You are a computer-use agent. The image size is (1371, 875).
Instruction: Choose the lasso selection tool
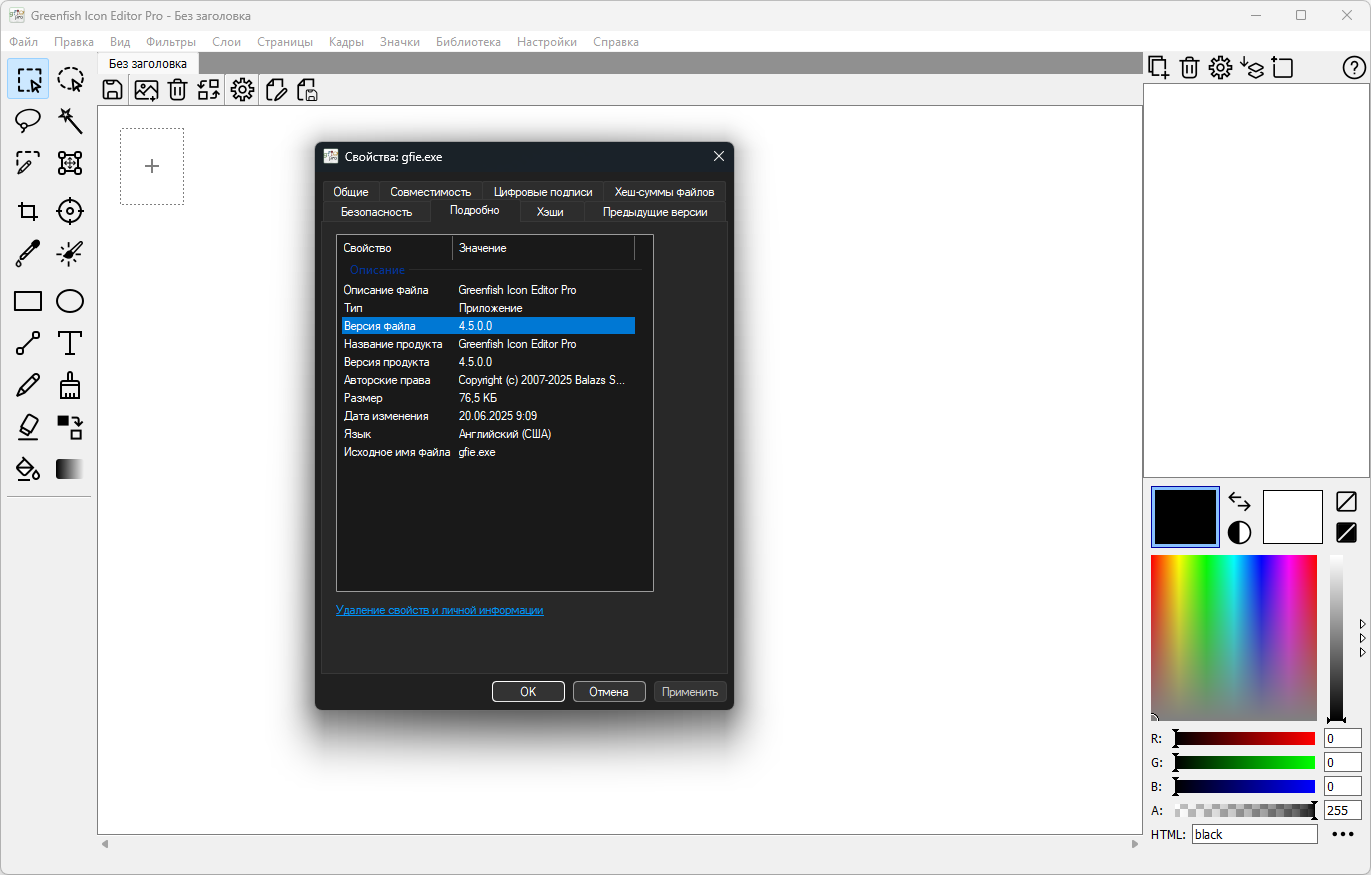tap(28, 121)
